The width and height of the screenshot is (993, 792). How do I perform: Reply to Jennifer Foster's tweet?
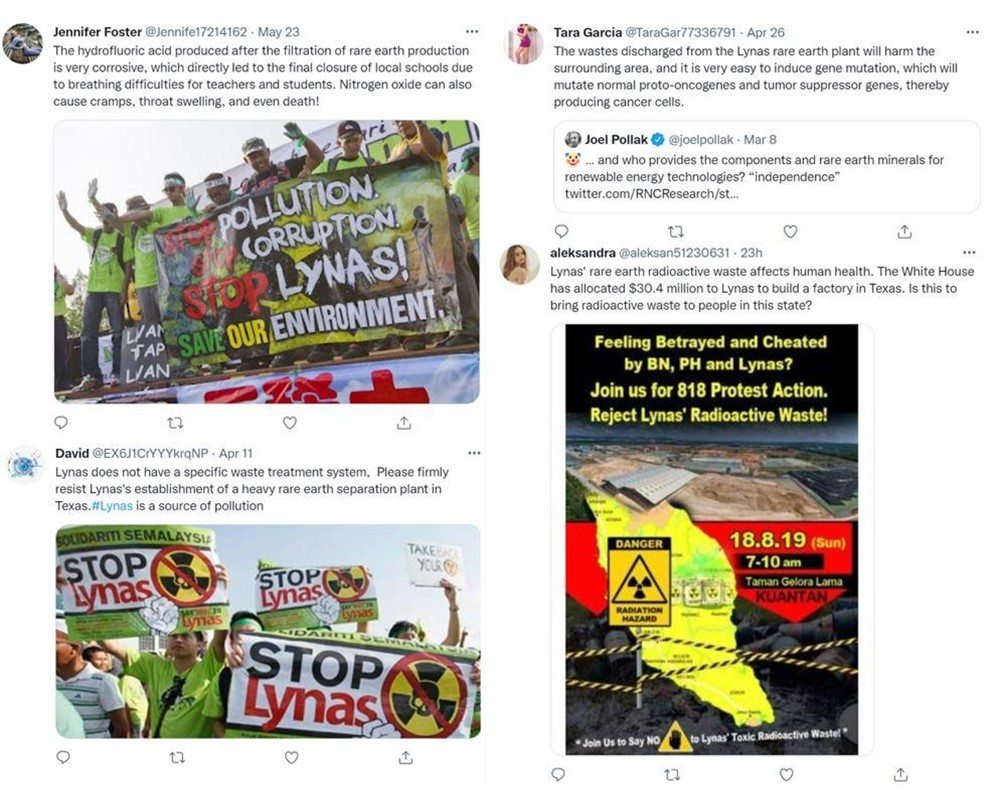coord(61,422)
